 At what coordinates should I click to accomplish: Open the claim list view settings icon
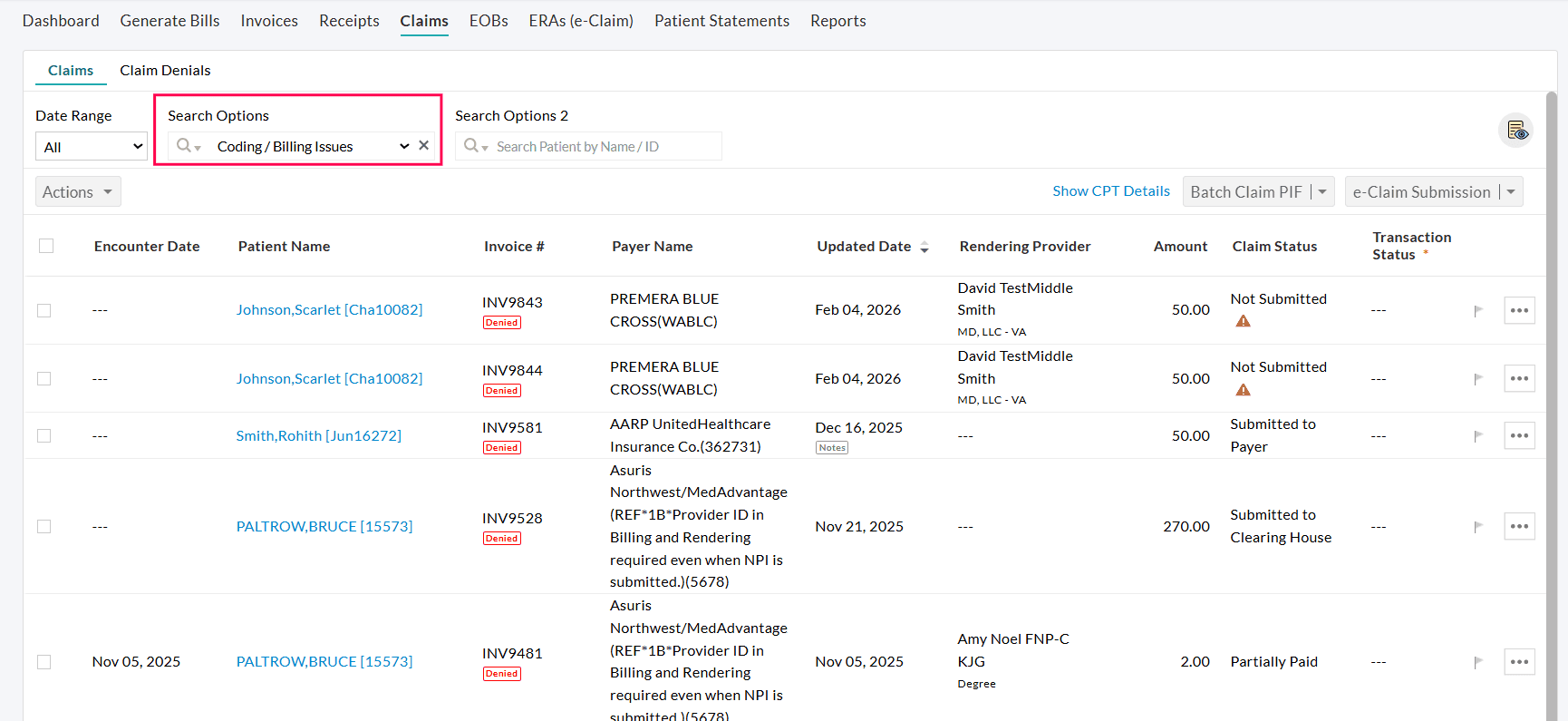[1515, 131]
